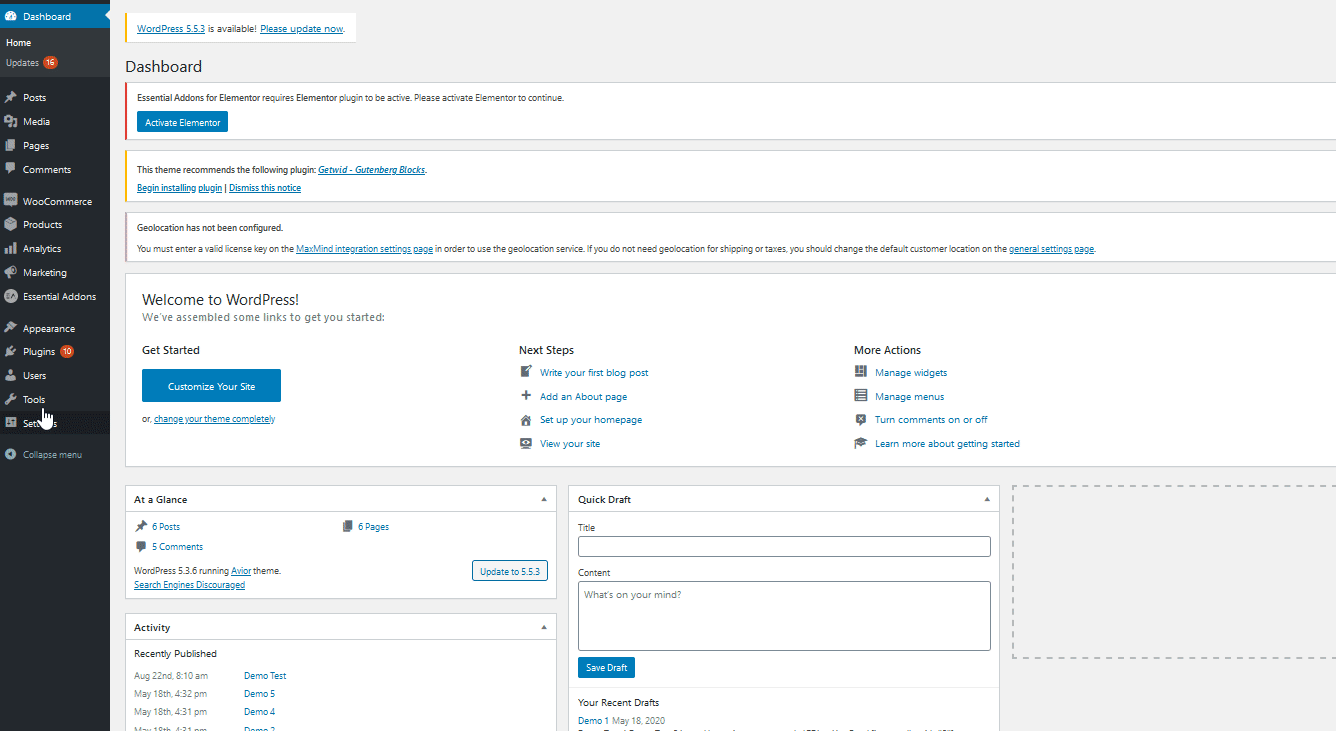Screen dimensions: 1336x731
Task: Click the Posts pushpin icon in sidebar
Action: (10, 98)
